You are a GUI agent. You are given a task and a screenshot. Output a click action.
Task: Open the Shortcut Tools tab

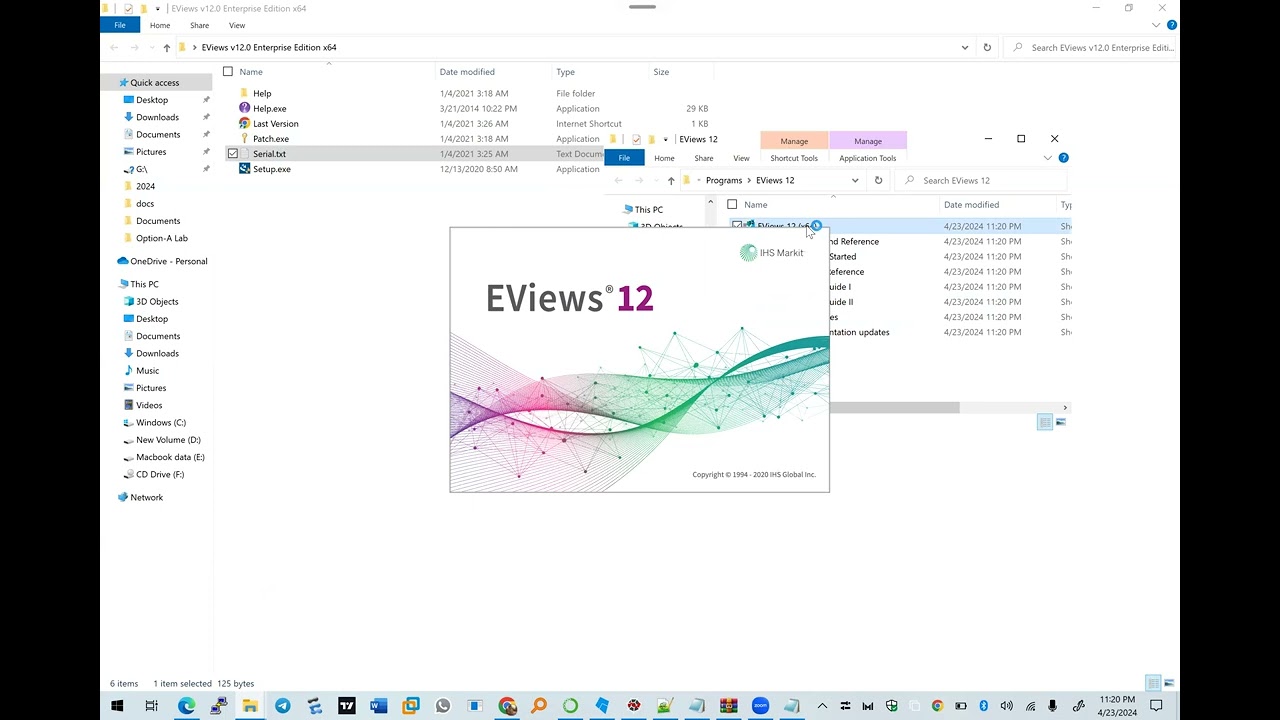coord(794,158)
